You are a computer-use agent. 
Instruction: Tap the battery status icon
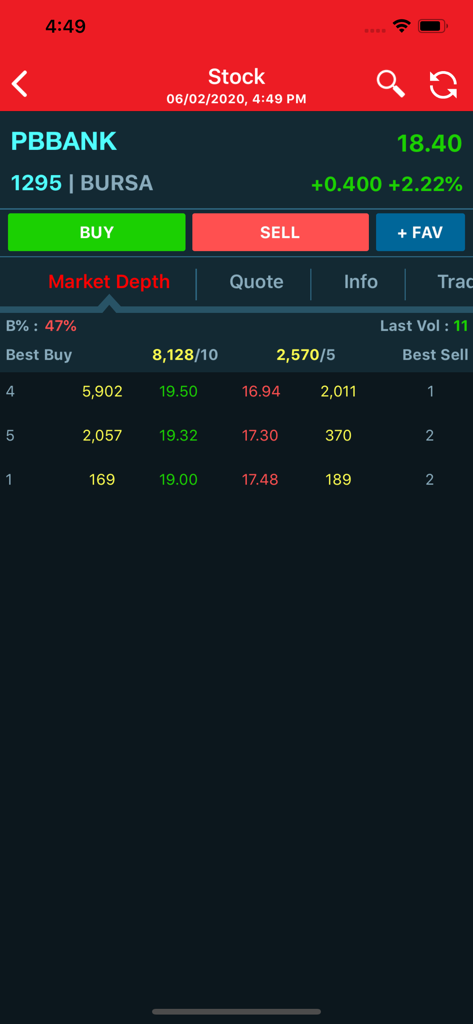pyautogui.click(x=432, y=27)
